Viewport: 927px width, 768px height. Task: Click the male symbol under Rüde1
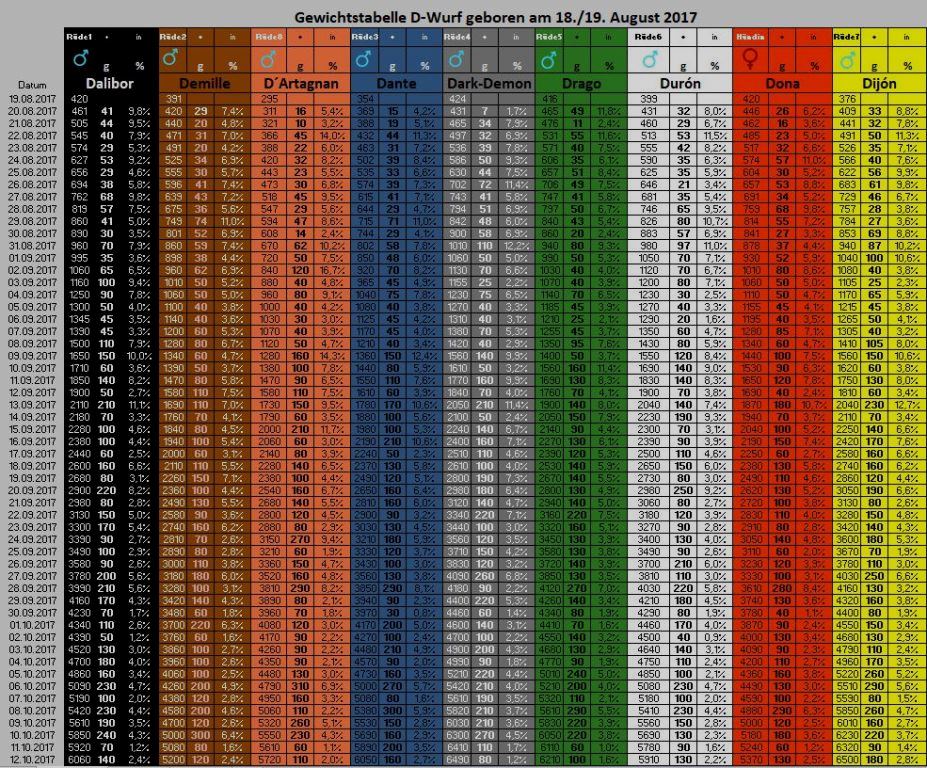[80, 59]
